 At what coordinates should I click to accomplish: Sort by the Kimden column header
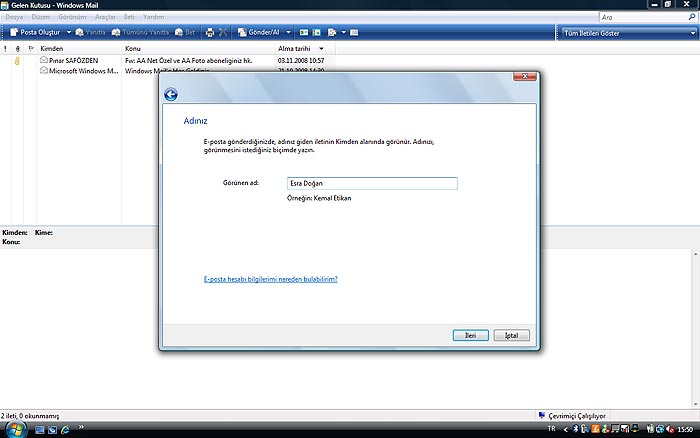[79, 48]
